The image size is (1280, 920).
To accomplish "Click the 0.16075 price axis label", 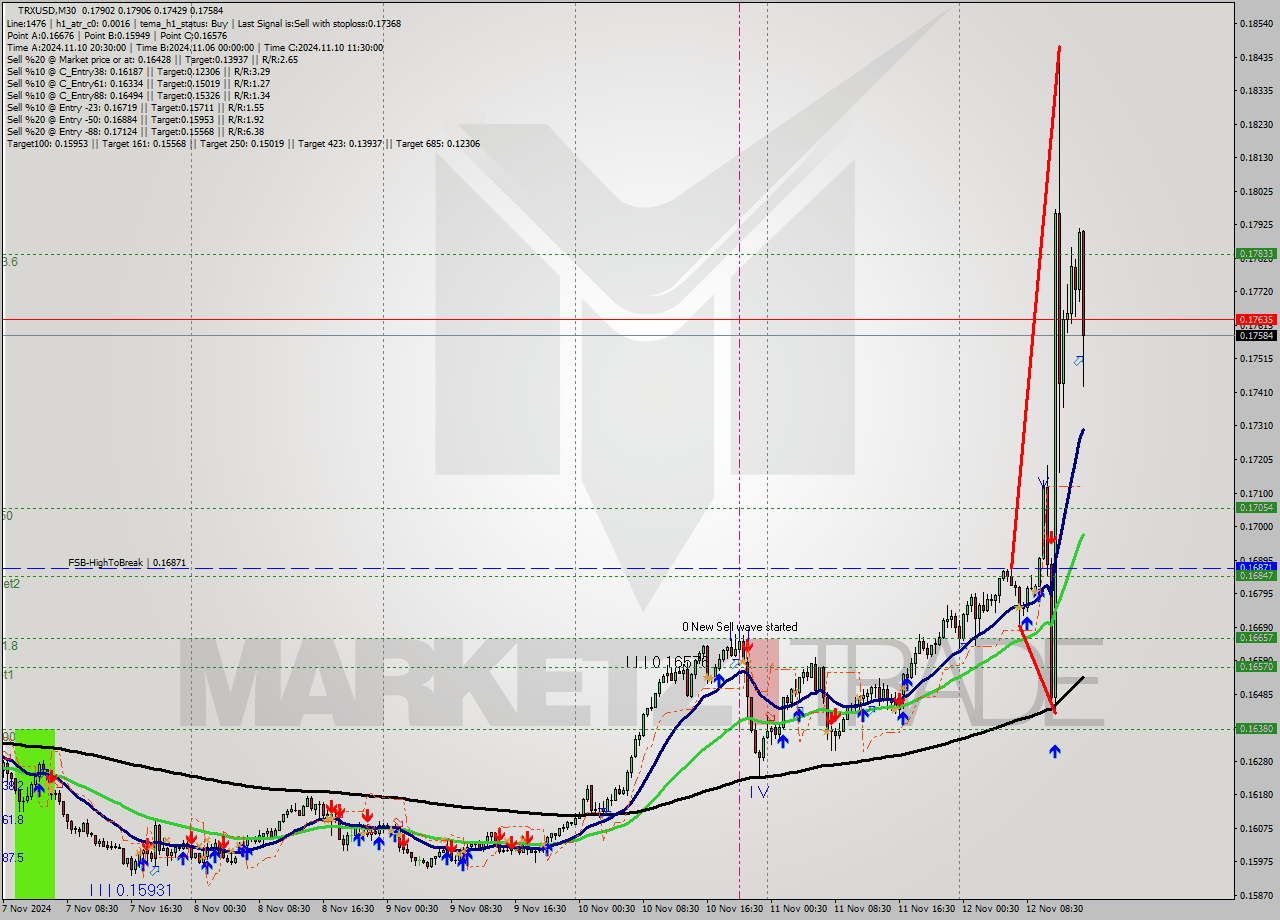I will [1257, 828].
